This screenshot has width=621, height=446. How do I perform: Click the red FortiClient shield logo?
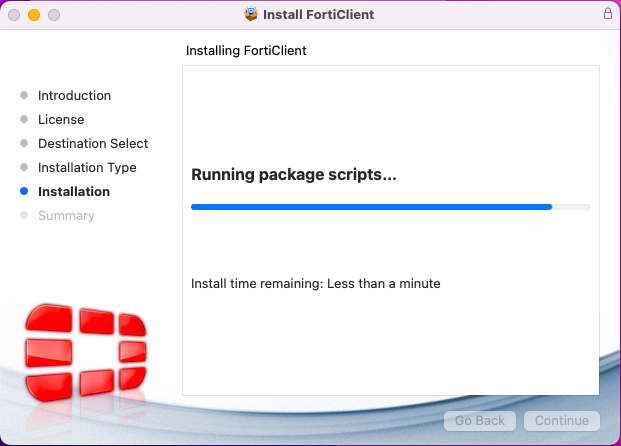tap(85, 352)
